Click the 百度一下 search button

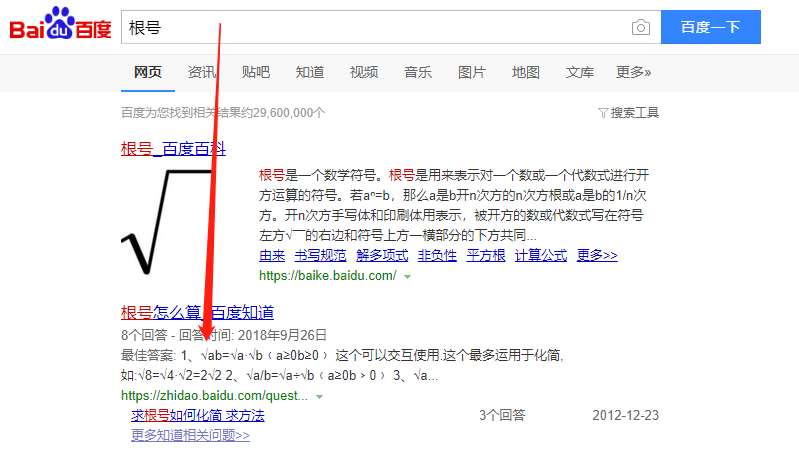(711, 27)
